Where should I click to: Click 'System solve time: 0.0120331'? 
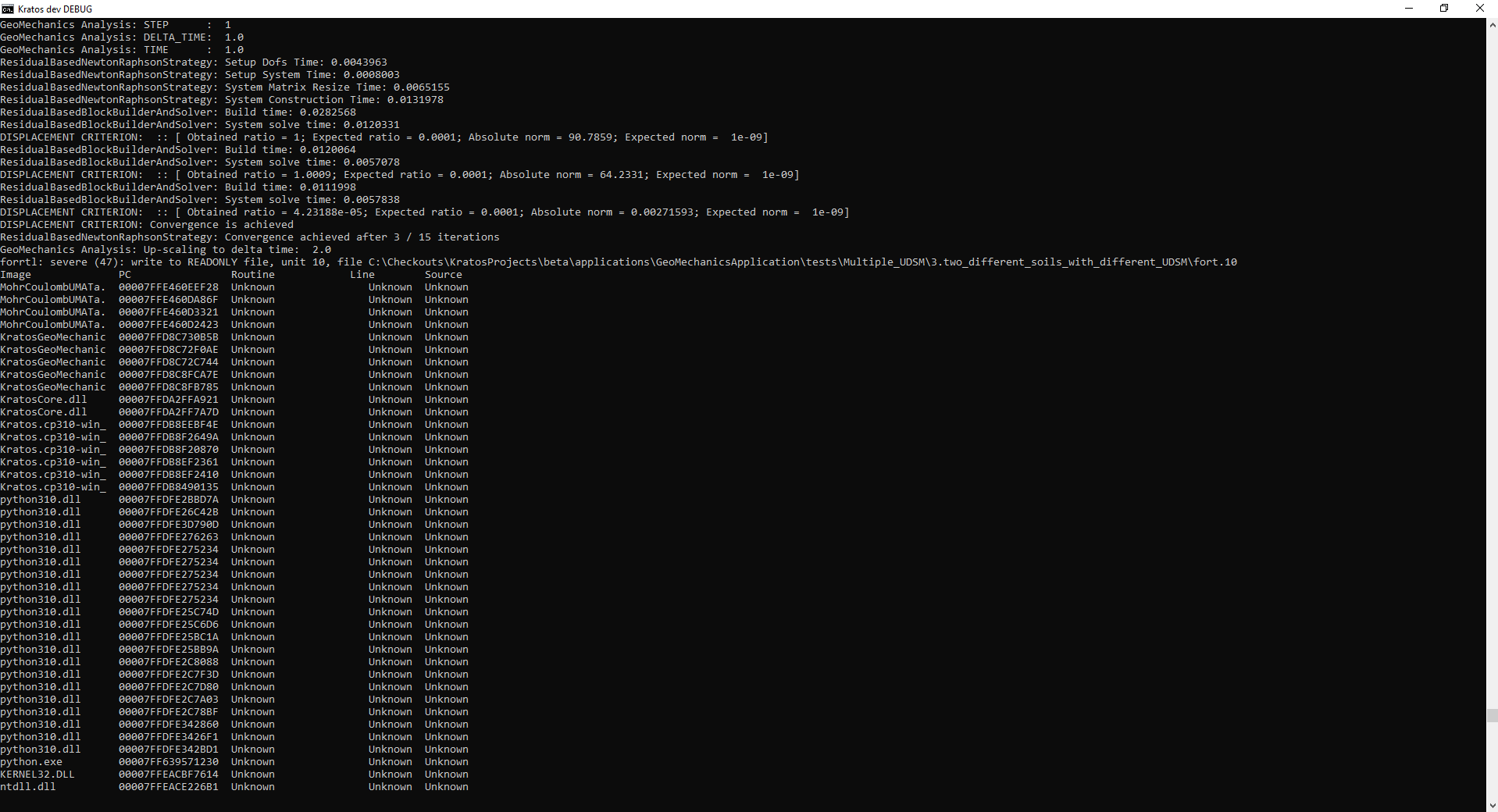[312, 125]
